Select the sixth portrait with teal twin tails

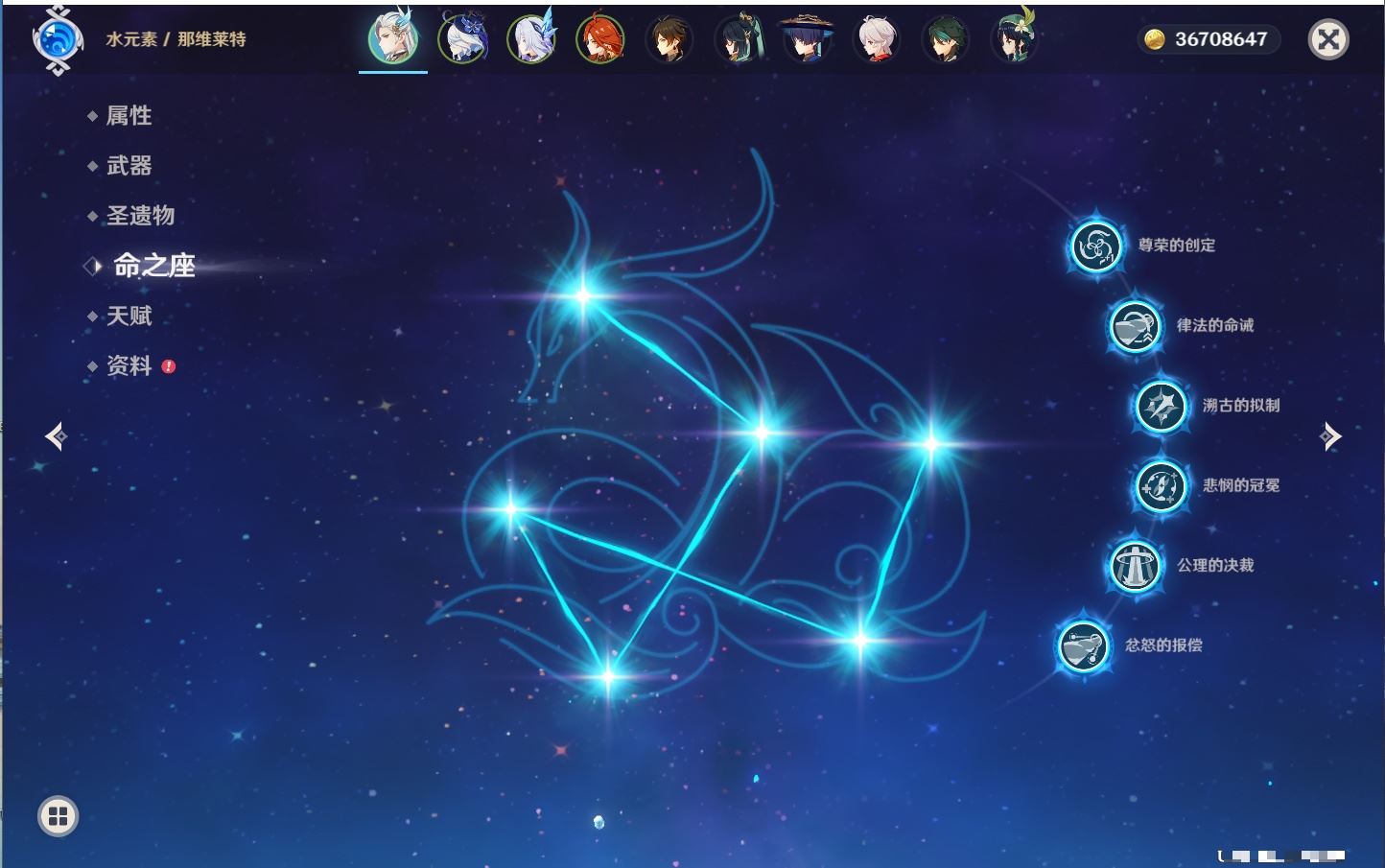click(739, 39)
